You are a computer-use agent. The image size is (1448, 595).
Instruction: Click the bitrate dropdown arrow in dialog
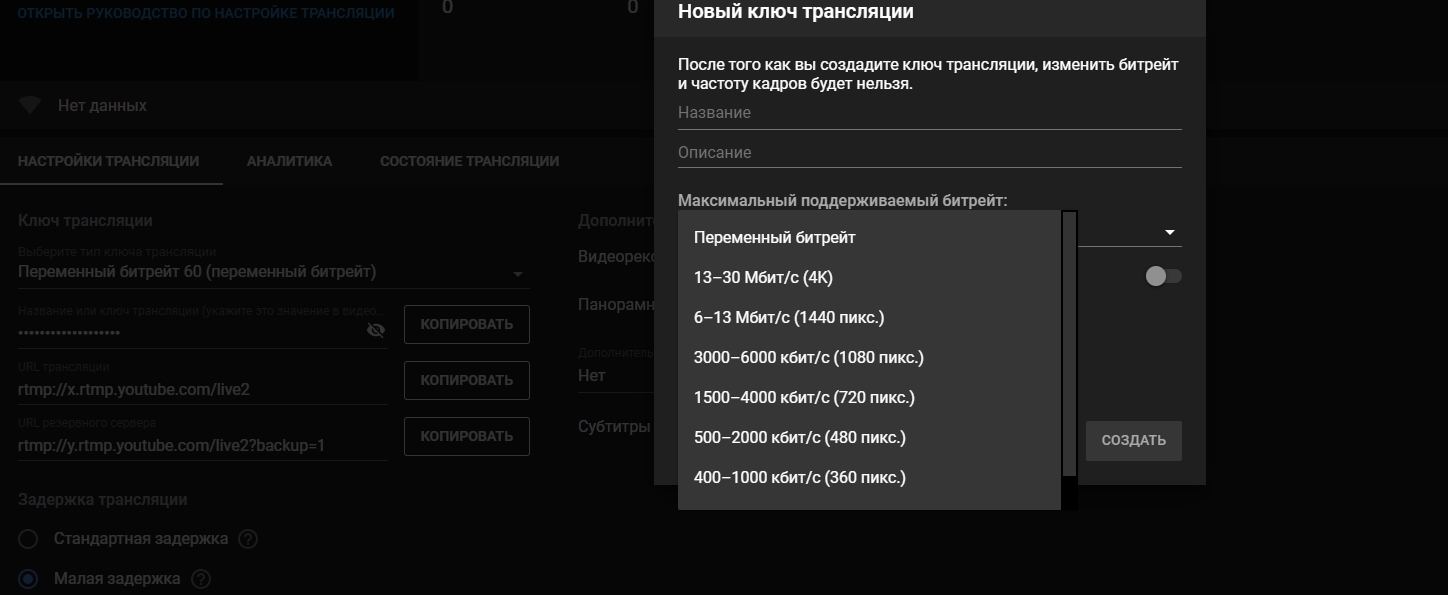1169,233
